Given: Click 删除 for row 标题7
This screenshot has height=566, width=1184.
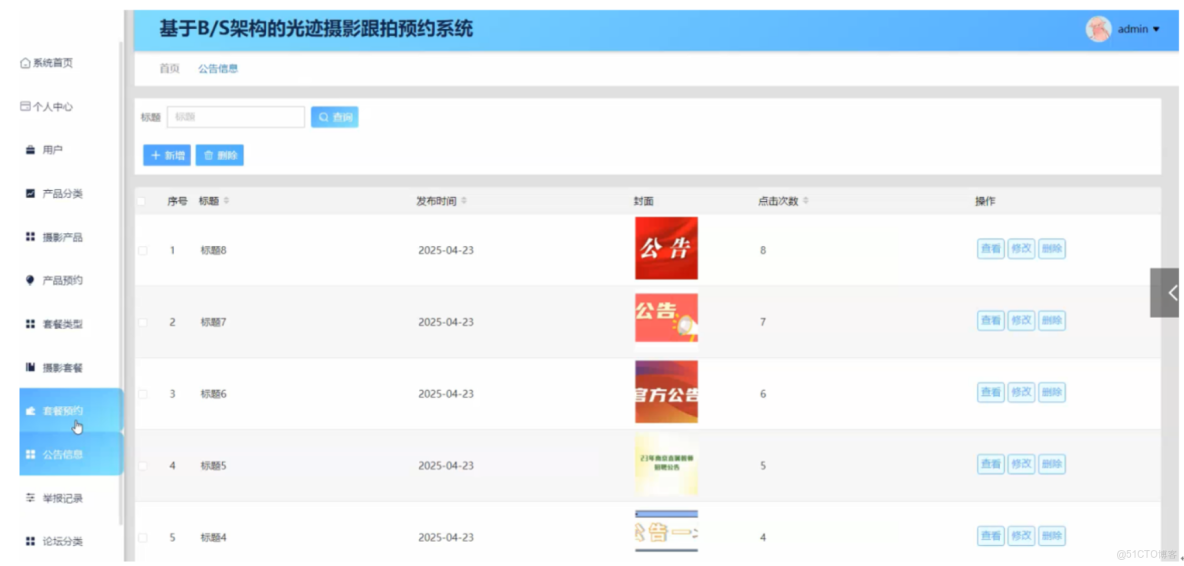Looking at the screenshot, I should point(1052,321).
